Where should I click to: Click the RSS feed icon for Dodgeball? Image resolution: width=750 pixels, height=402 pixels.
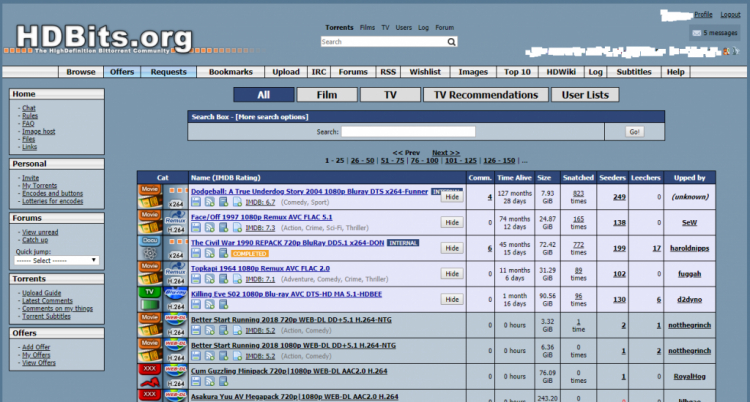pyautogui.click(x=210, y=202)
